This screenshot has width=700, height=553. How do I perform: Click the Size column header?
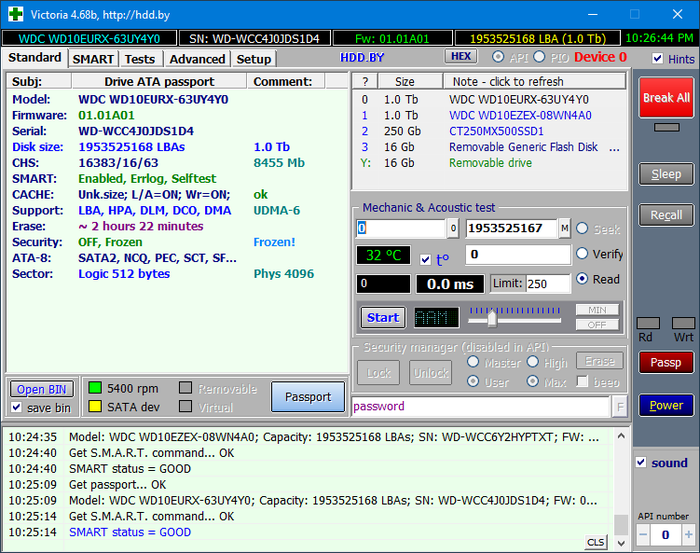tap(411, 82)
